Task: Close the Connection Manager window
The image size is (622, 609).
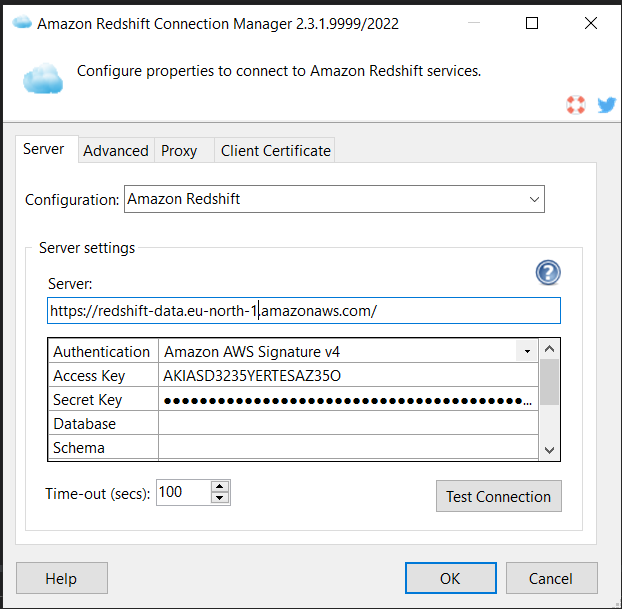Action: click(x=591, y=23)
